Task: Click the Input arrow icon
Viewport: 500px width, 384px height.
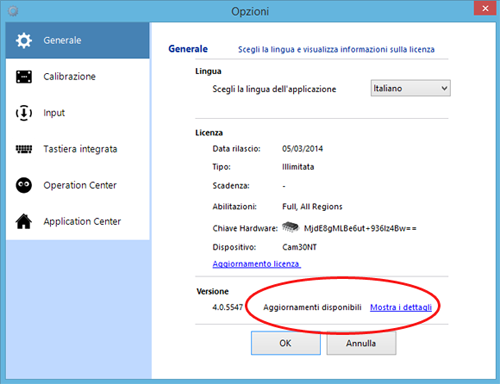Action: coord(24,113)
